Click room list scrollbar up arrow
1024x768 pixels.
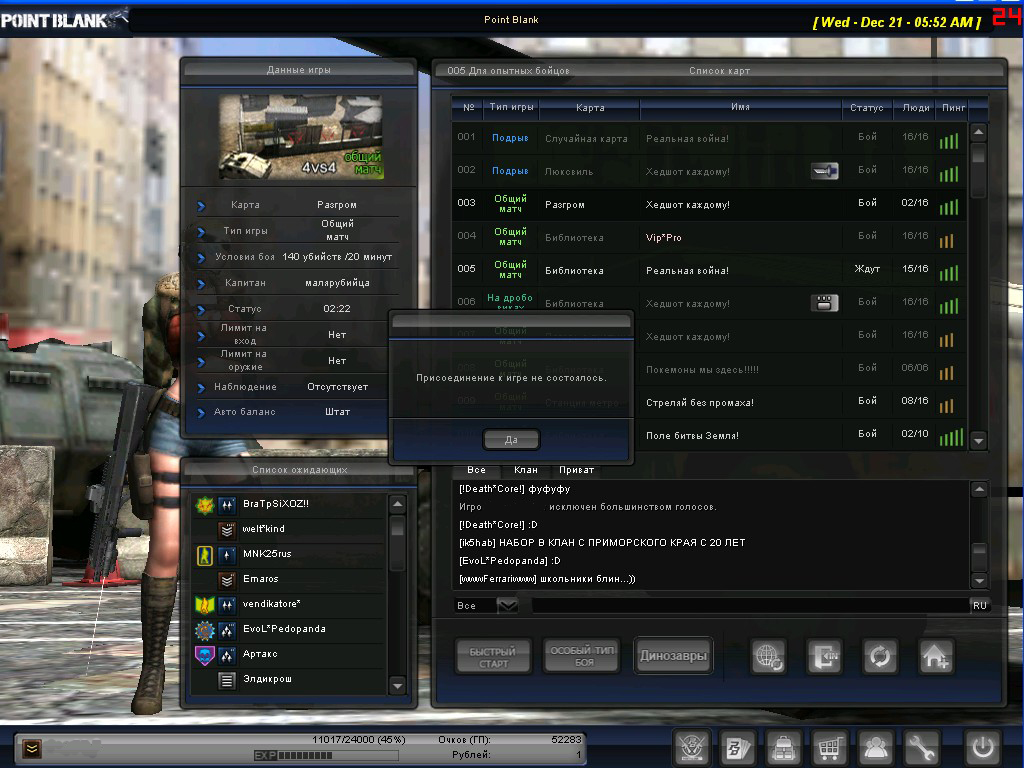click(x=978, y=133)
